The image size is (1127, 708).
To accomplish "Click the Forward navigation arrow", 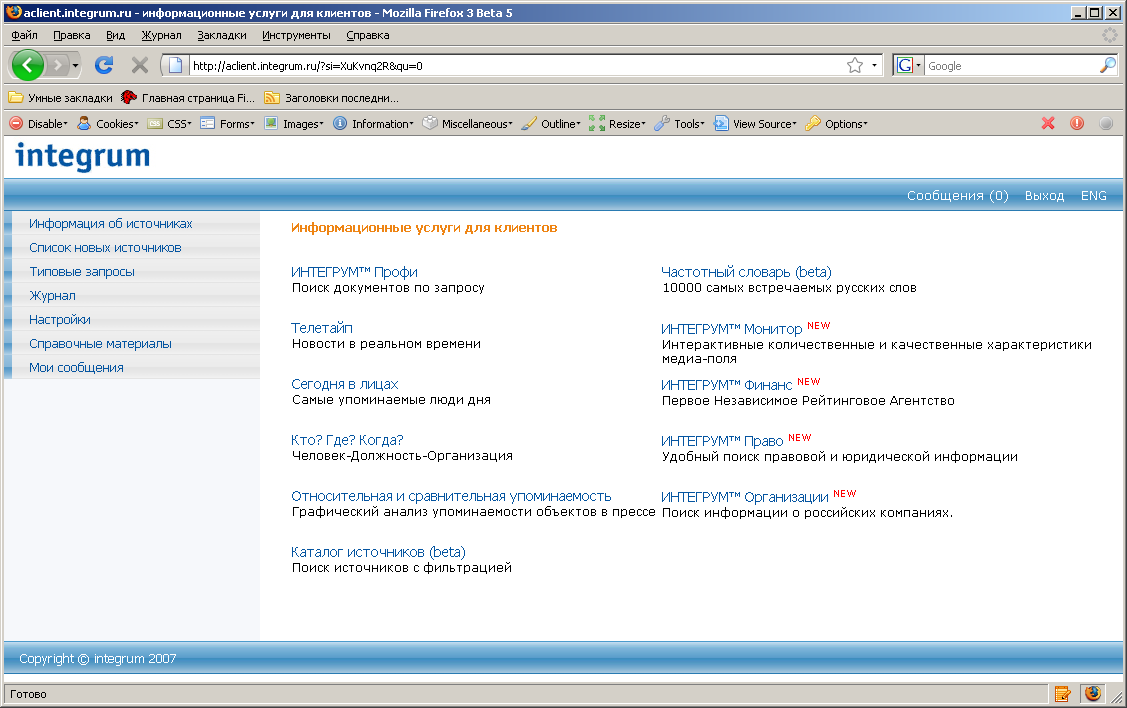I will click(58, 65).
